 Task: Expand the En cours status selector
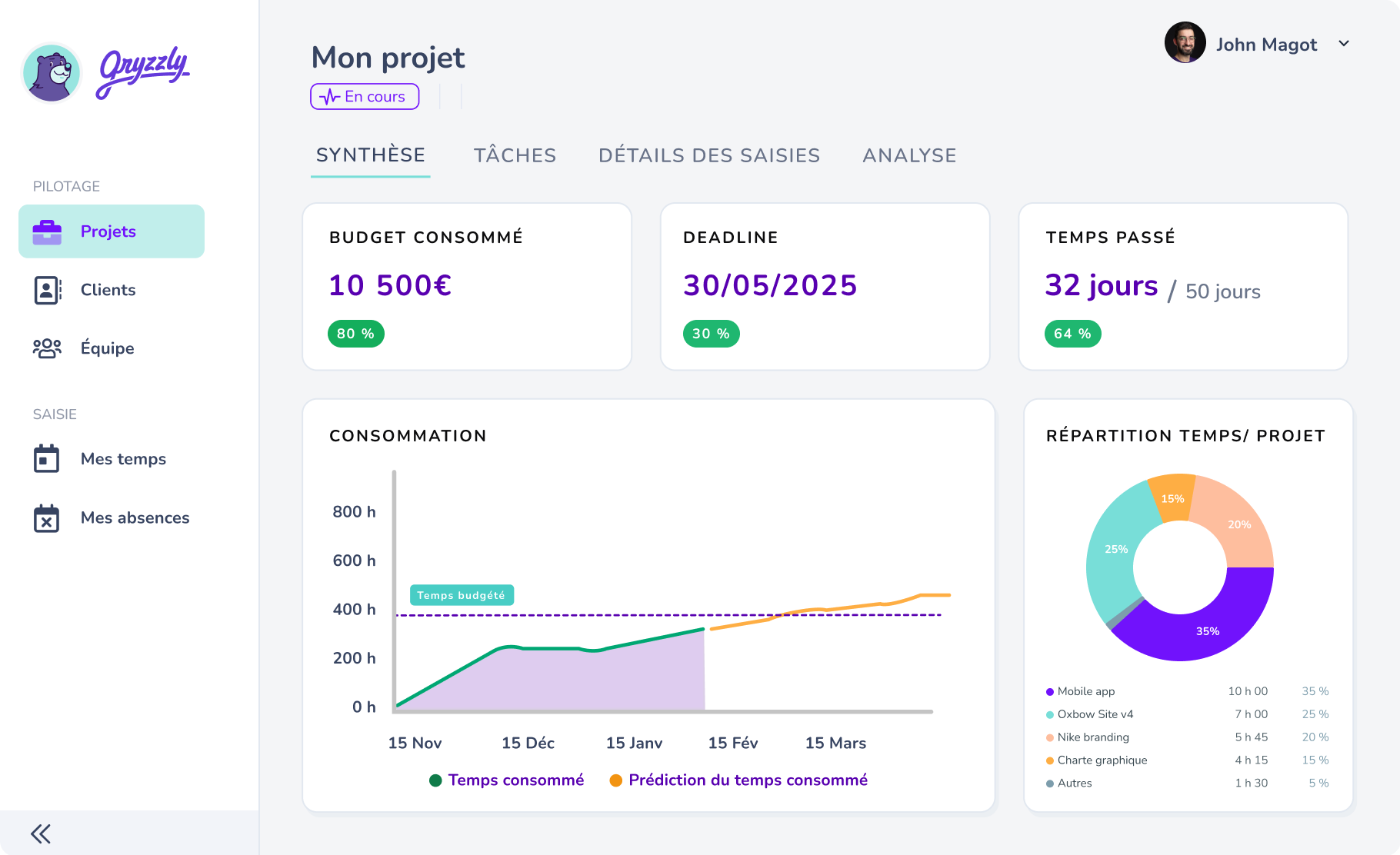(365, 96)
